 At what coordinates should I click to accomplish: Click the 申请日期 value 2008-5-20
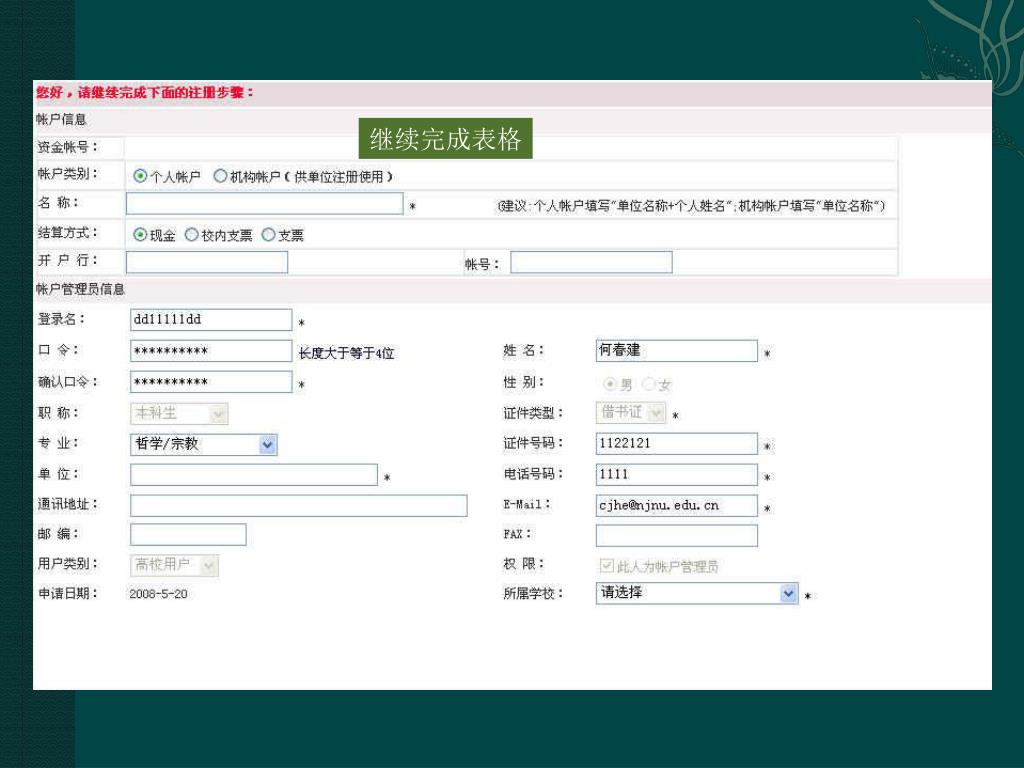tap(158, 594)
